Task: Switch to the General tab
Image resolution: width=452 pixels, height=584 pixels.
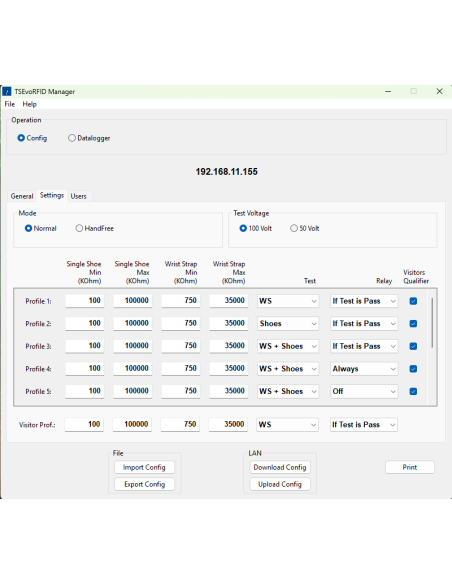Action: (22, 196)
